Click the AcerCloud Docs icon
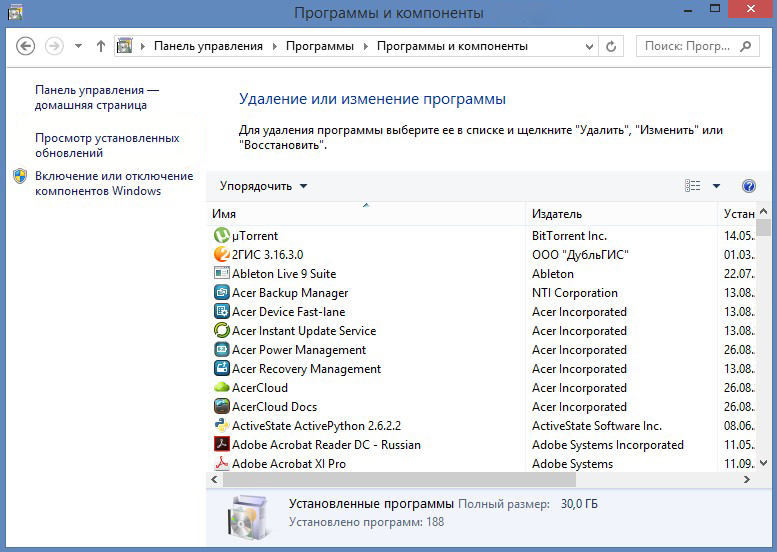This screenshot has height=552, width=777. 222,406
